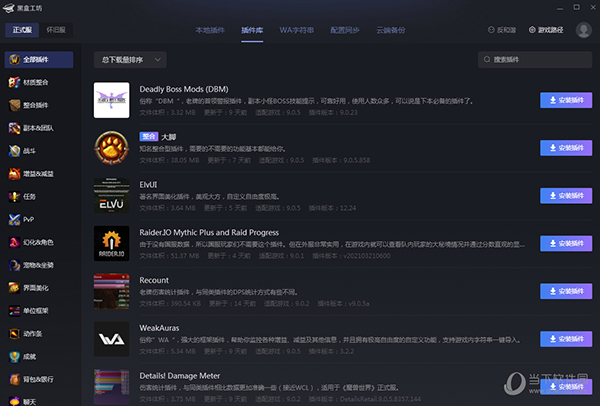The width and height of the screenshot is (600, 406).
Task: Install the 大脚 addon
Action: click(x=566, y=148)
